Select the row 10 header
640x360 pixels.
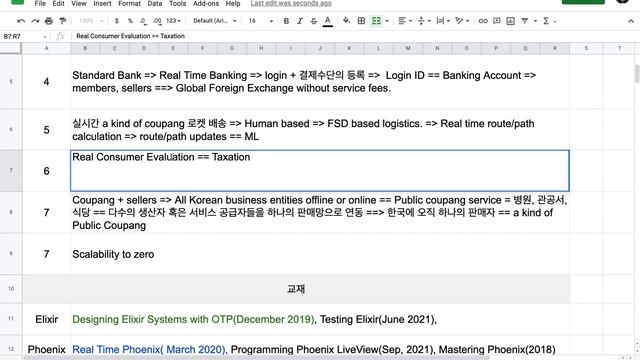point(11,289)
